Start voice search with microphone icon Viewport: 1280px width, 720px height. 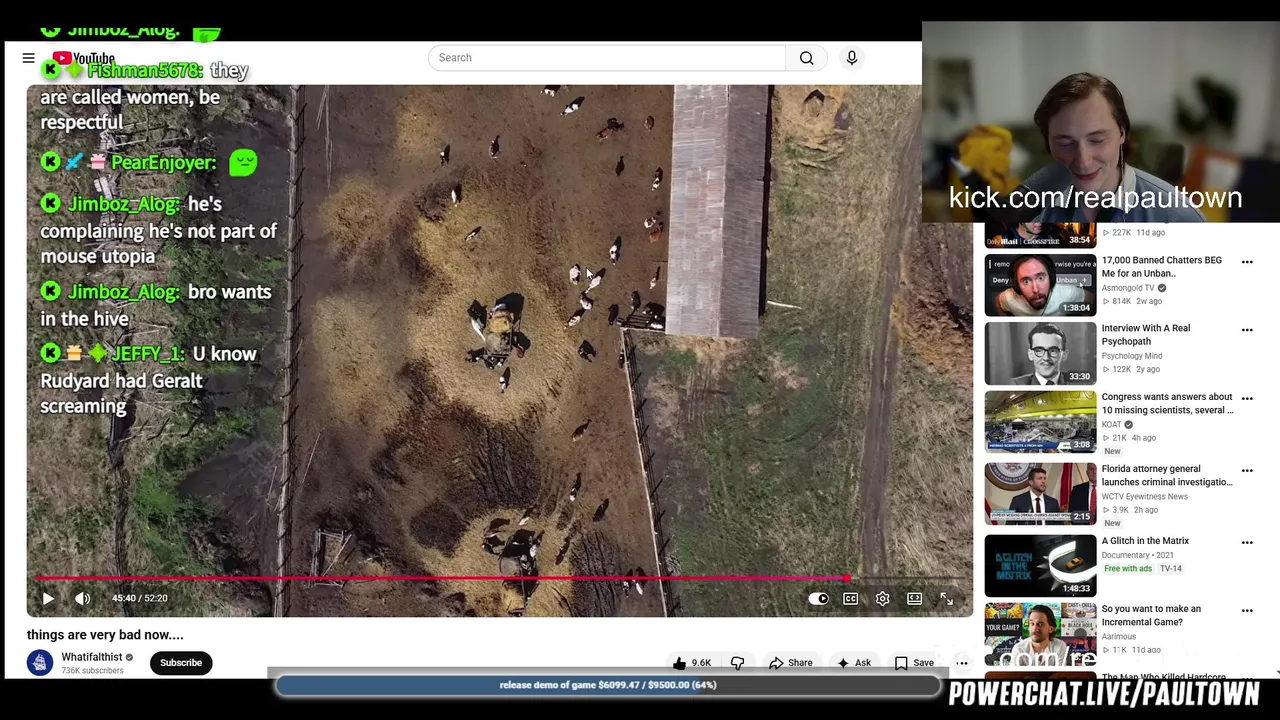click(852, 58)
